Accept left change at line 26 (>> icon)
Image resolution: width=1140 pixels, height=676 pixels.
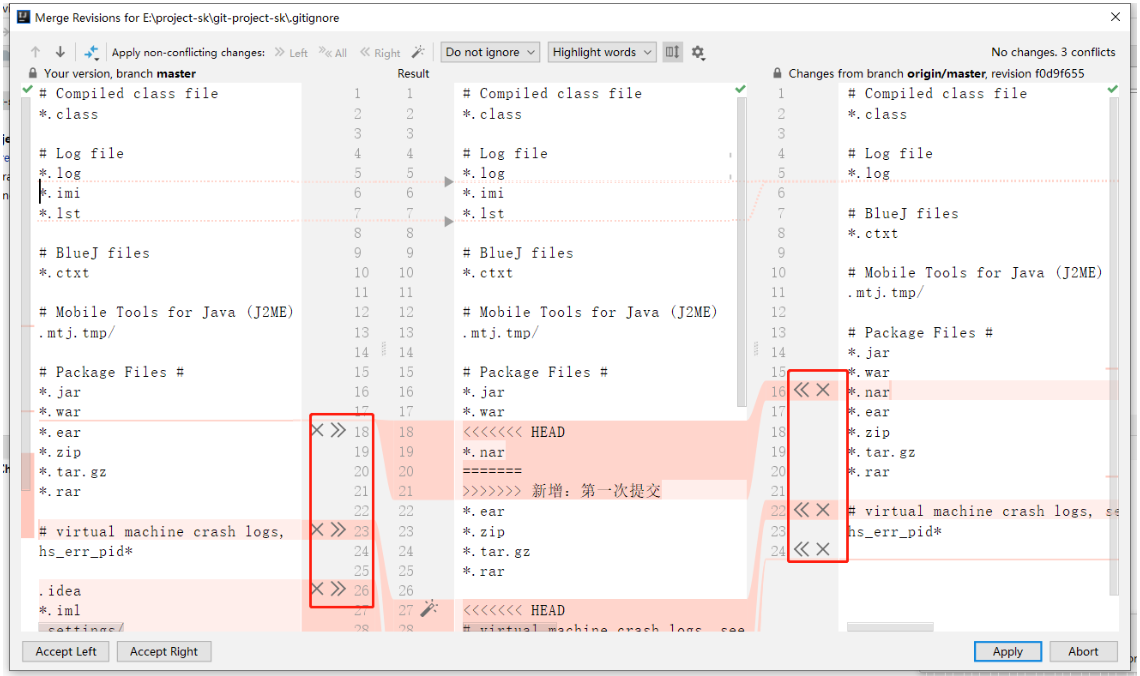click(x=338, y=589)
